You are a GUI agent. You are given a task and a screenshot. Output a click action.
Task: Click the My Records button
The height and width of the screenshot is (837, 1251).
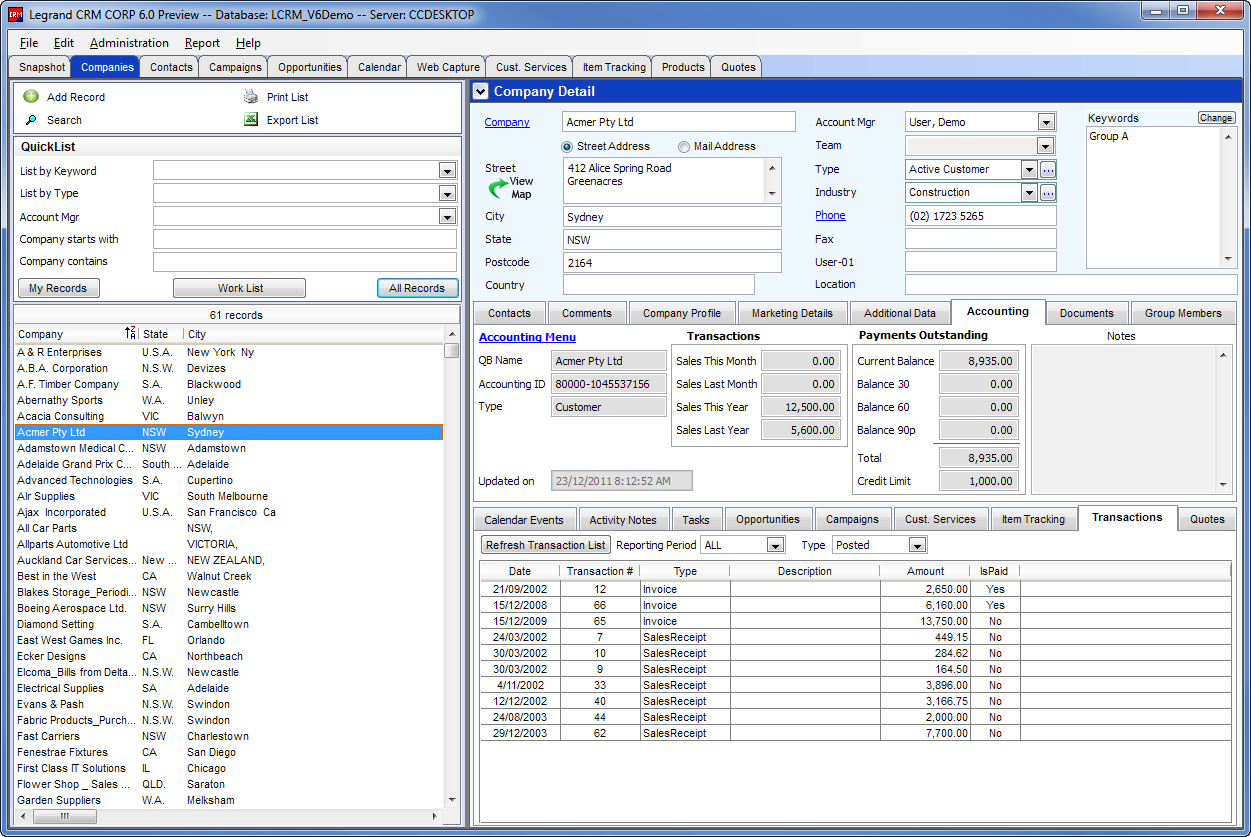pos(58,288)
